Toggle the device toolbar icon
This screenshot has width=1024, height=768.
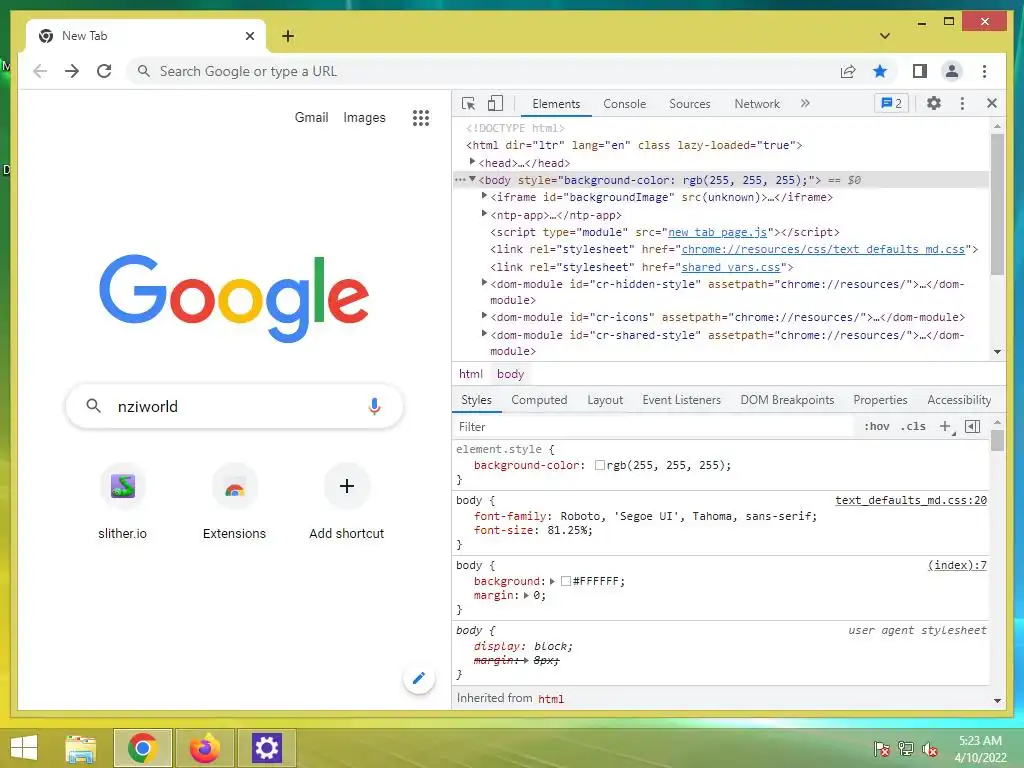tap(496, 103)
